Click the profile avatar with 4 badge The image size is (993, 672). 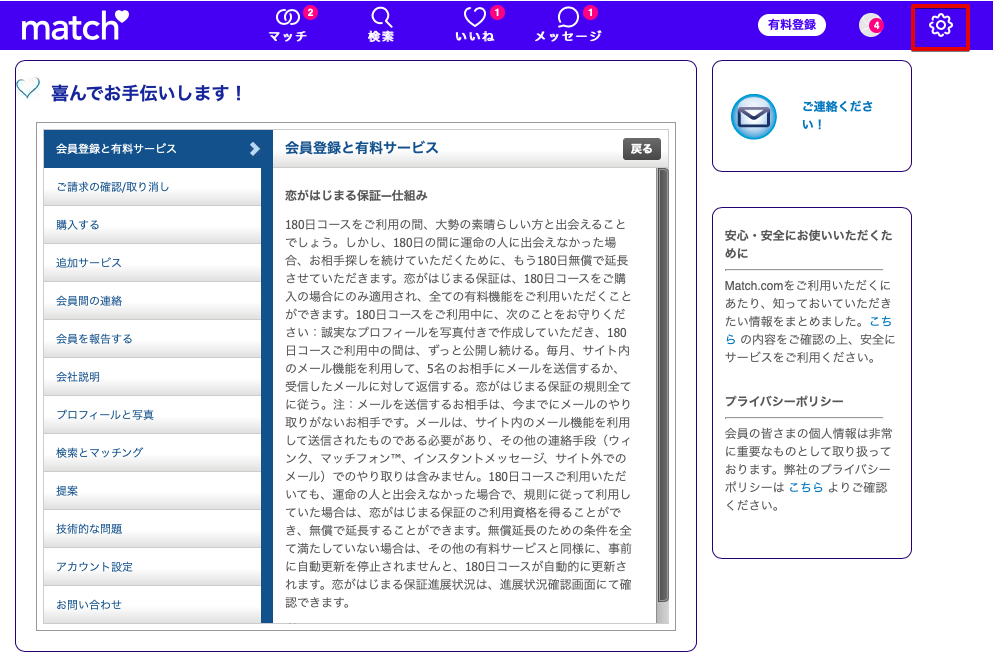(x=871, y=25)
